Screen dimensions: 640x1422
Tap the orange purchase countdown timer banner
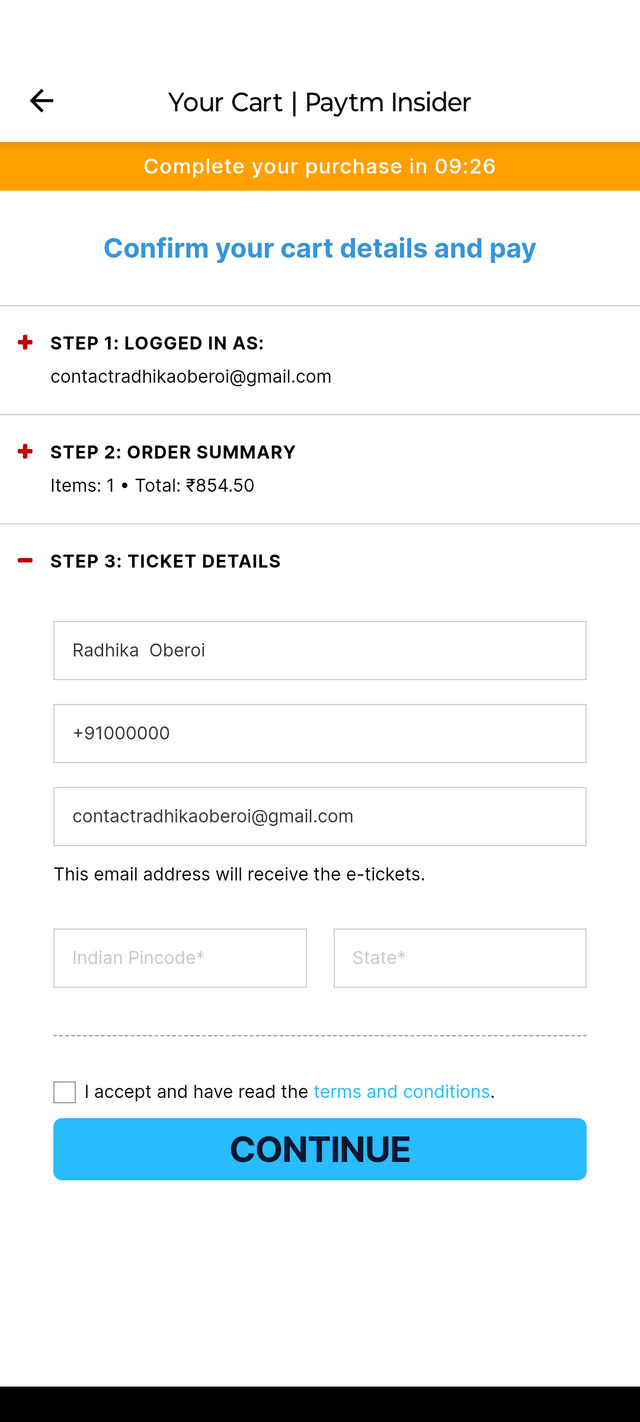[320, 166]
